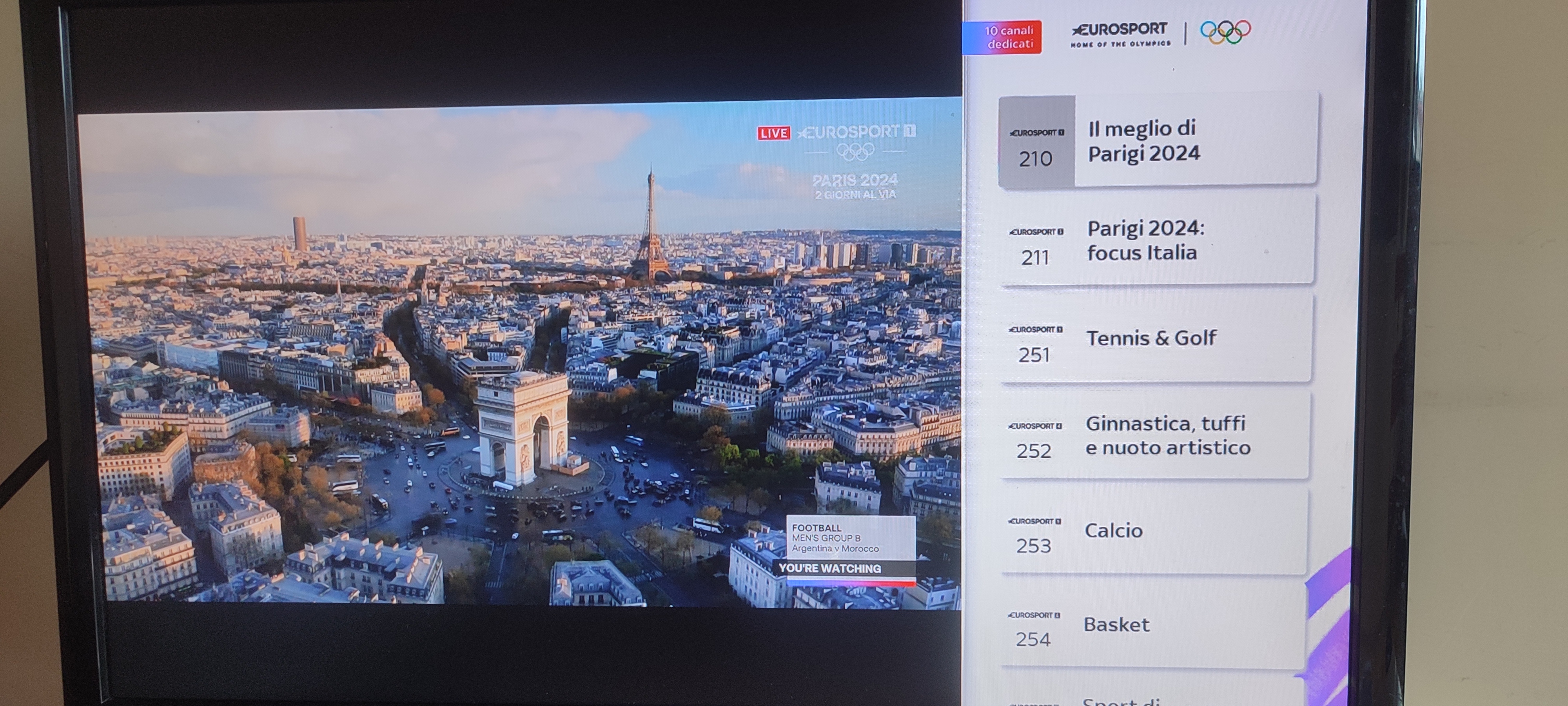1568x706 pixels.
Task: Click the 'MEN'S GROUP B' text
Action: 826,539
